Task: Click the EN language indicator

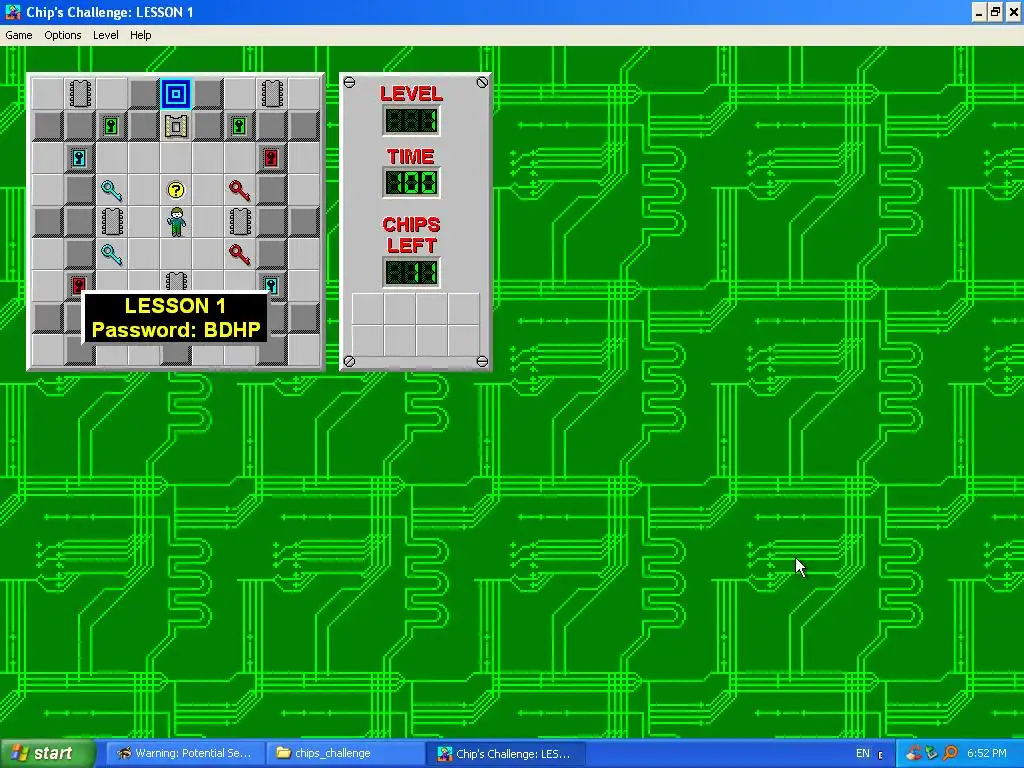Action: pyautogui.click(x=862, y=754)
